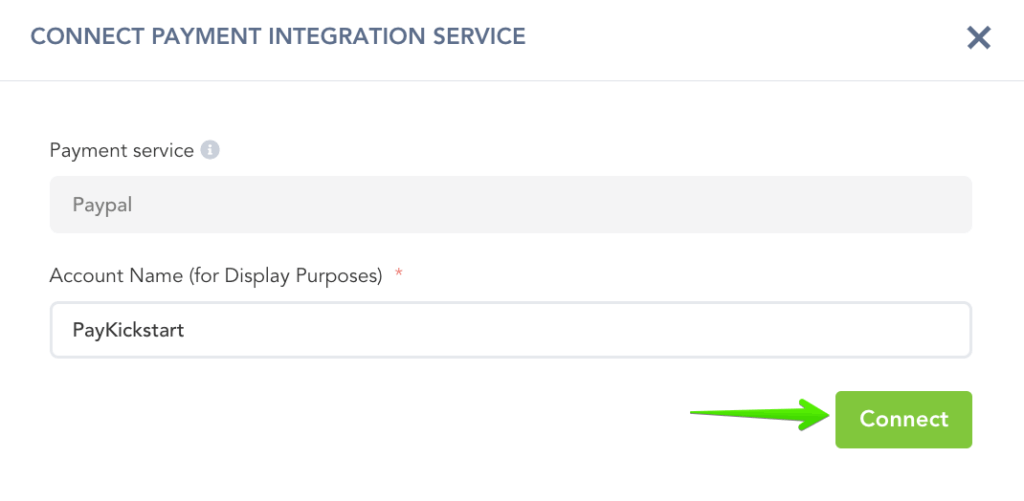Click the word Connect on green button
The height and width of the screenshot is (501, 1024).
click(x=904, y=419)
